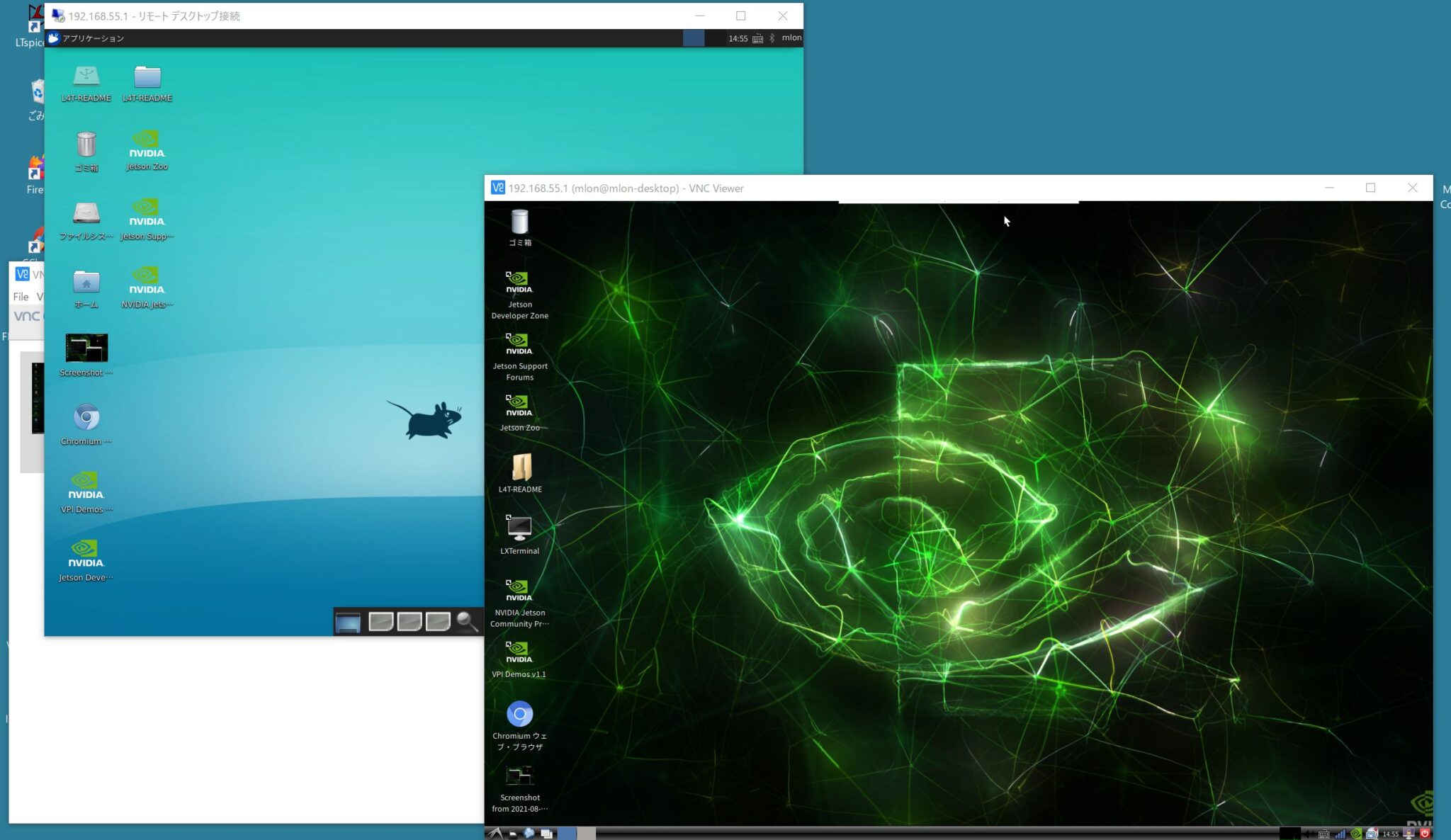The height and width of the screenshot is (840, 1451).
Task: Open Jetson Support Forums shortcut in VNC Viewer
Action: 519,345
